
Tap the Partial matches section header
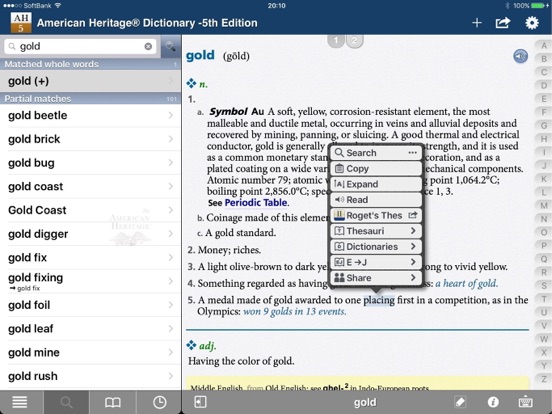(90, 99)
